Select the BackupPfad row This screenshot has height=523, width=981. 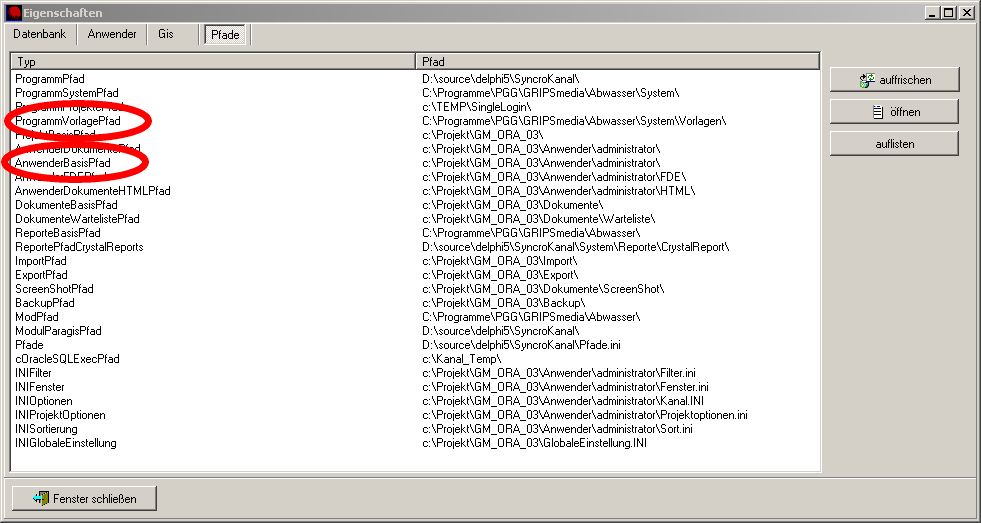pos(45,302)
